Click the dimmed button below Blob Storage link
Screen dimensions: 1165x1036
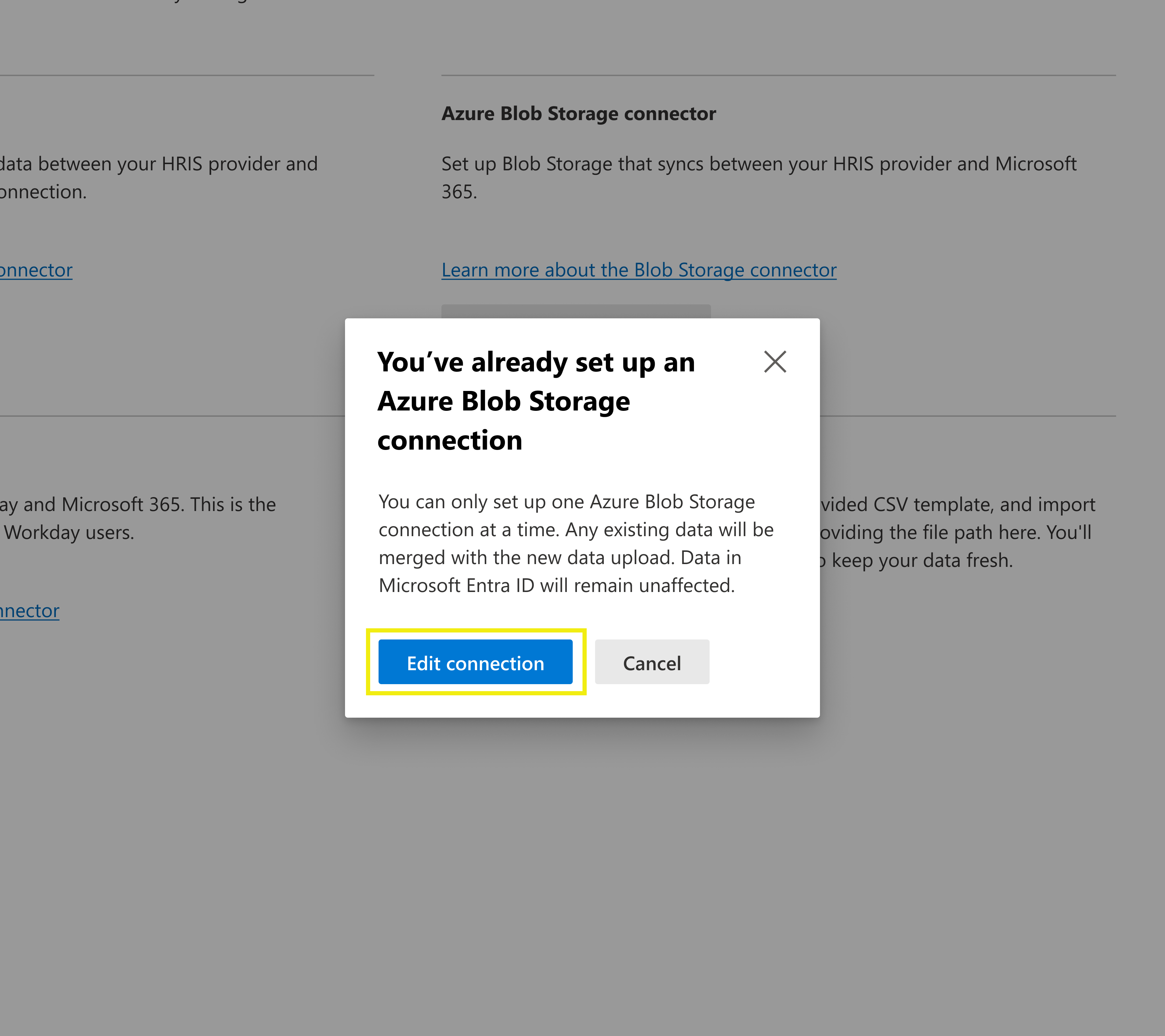pos(576,311)
